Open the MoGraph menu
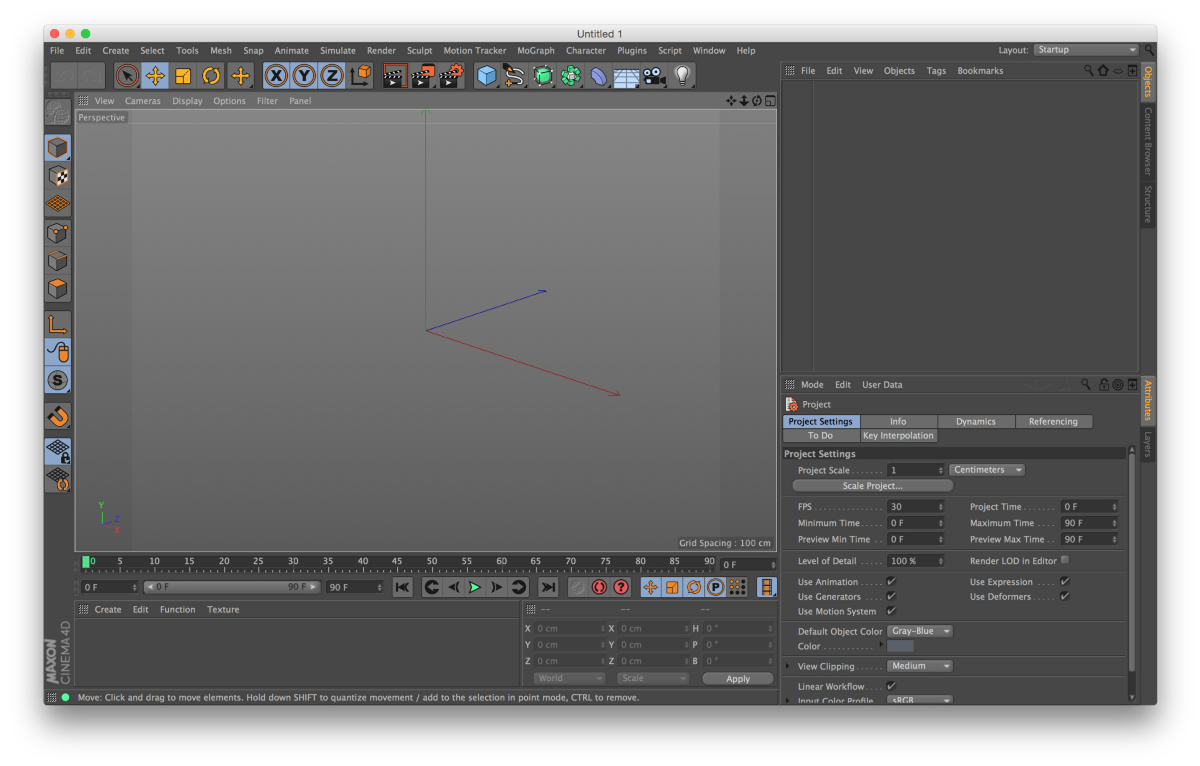This screenshot has height=766, width=1200. coord(535,50)
